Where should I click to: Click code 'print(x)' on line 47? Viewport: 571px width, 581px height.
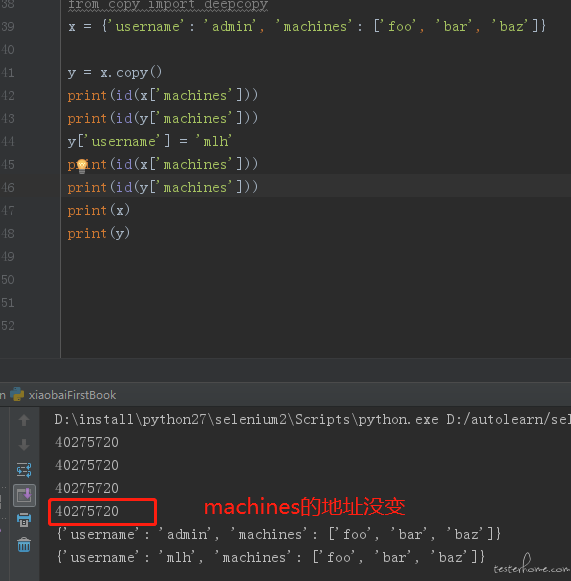coord(99,210)
